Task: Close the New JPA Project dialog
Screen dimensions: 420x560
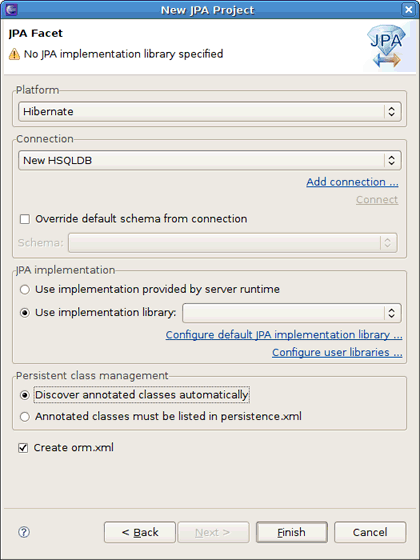Action: tap(408, 10)
